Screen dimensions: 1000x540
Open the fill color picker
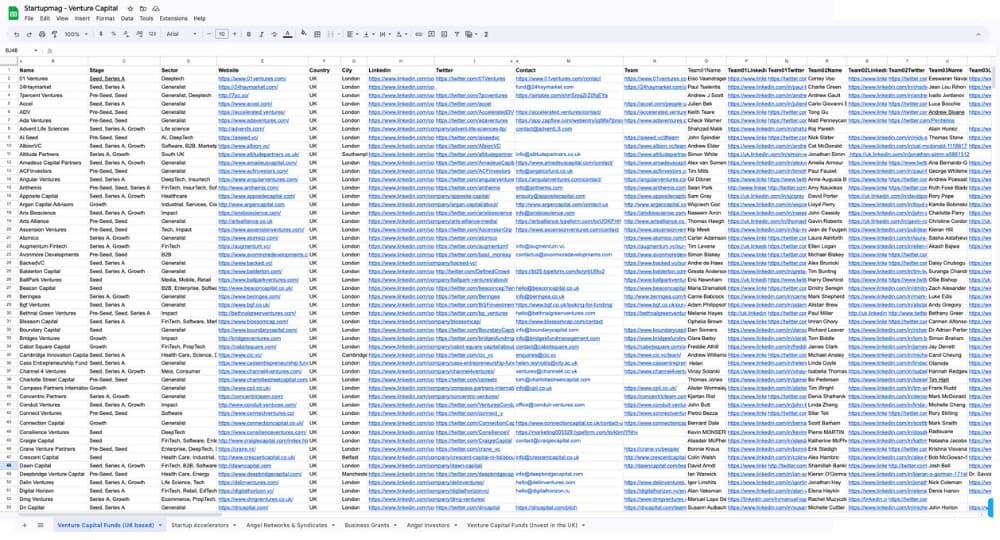tap(304, 34)
